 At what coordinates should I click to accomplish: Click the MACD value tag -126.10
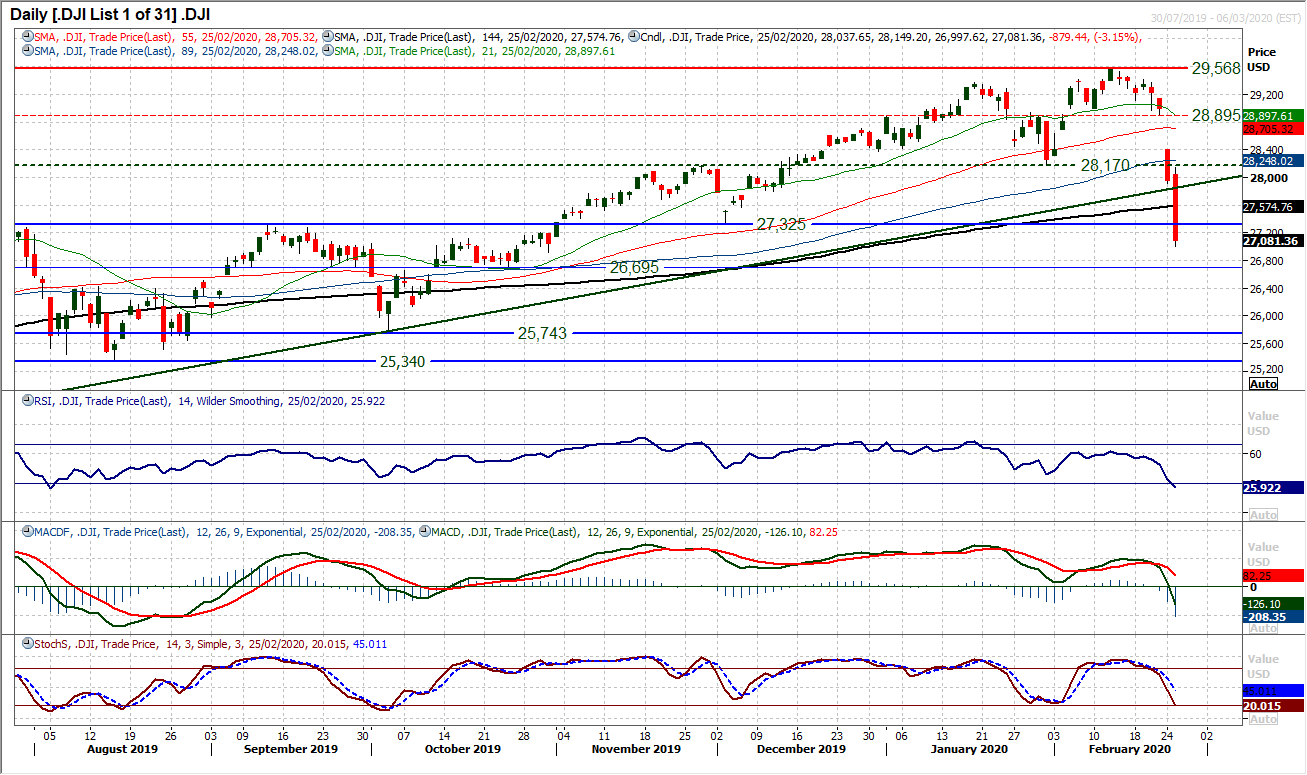coord(1273,603)
